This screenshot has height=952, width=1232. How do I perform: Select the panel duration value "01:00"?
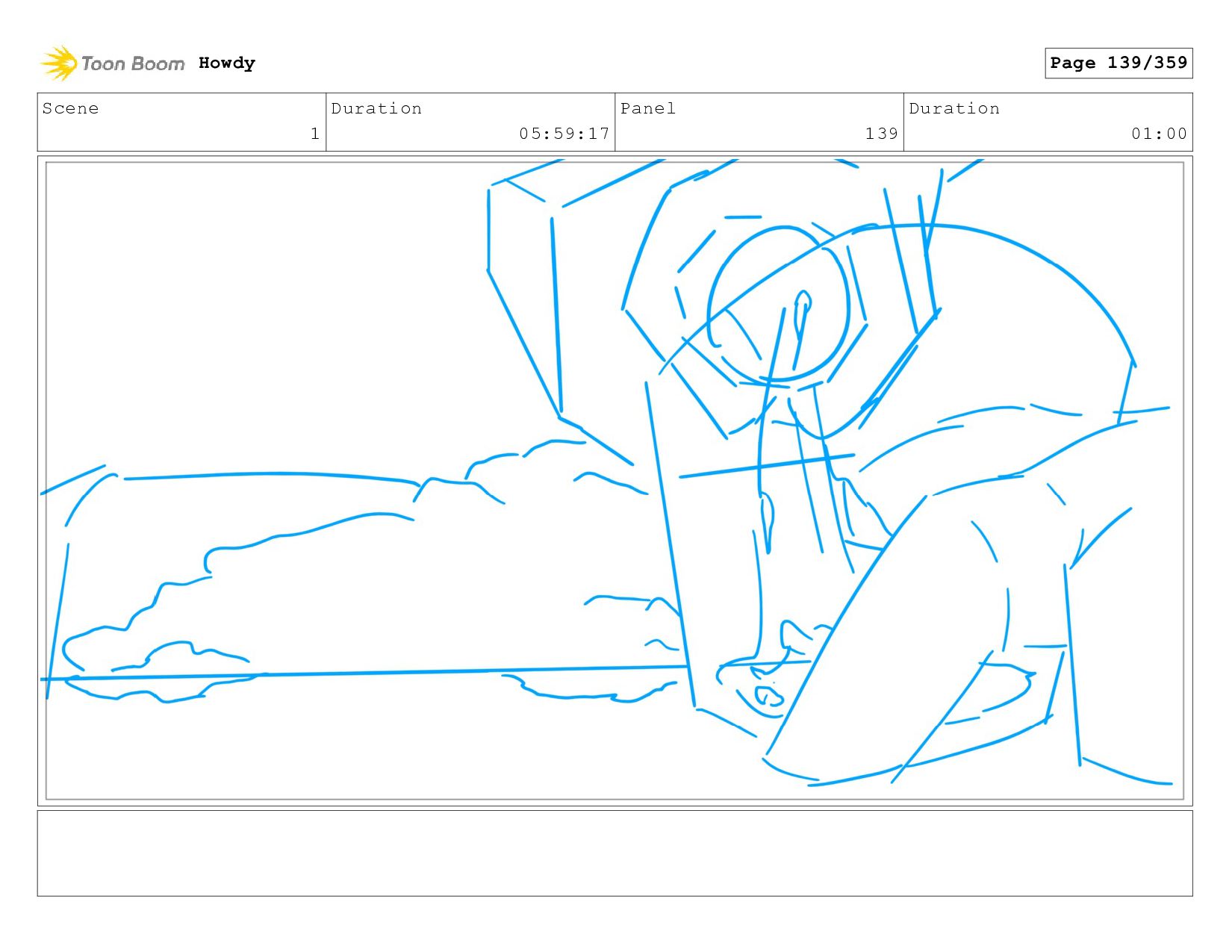1159,134
